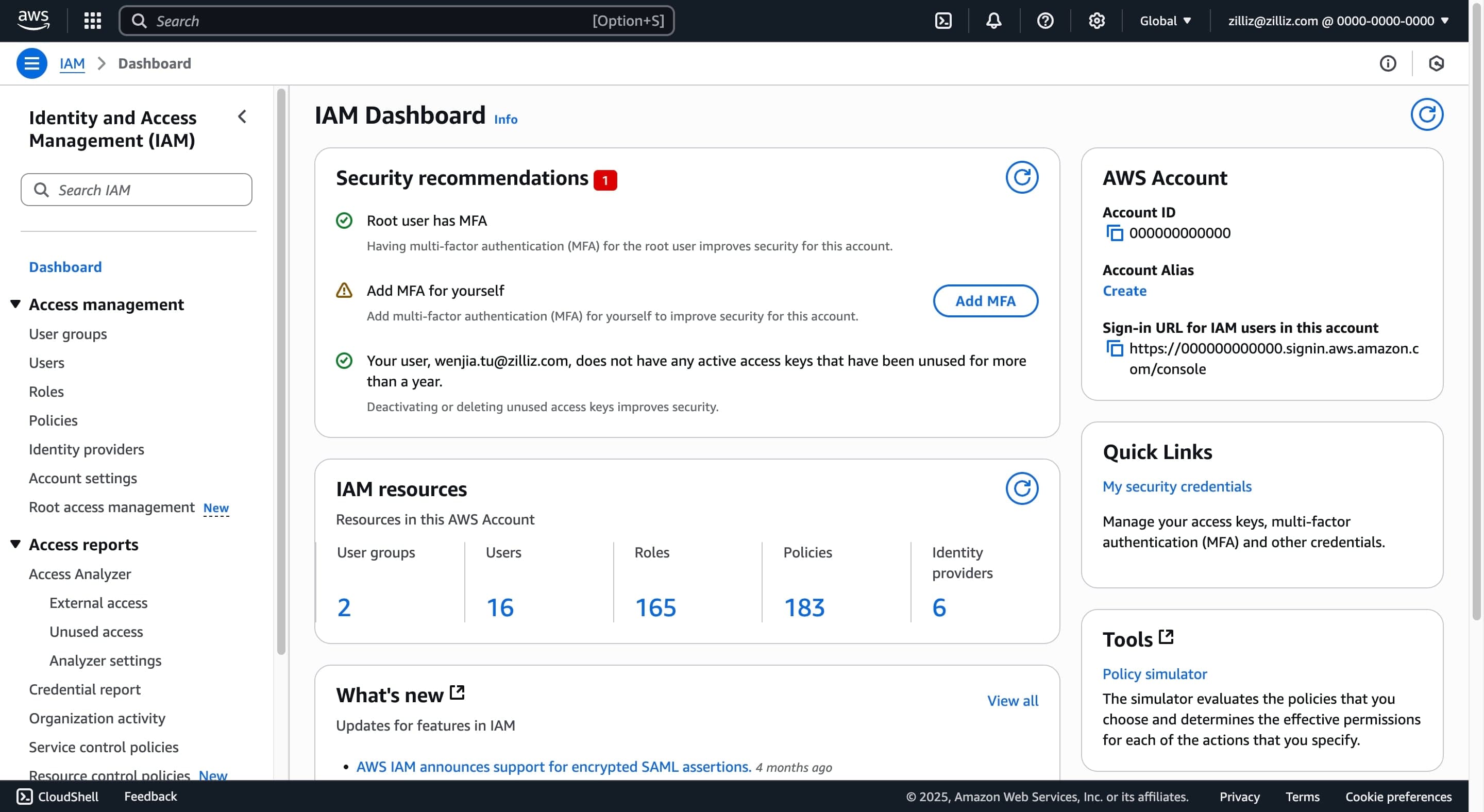The image size is (1484, 812).
Task: Collapse the Access management section
Action: click(15, 303)
